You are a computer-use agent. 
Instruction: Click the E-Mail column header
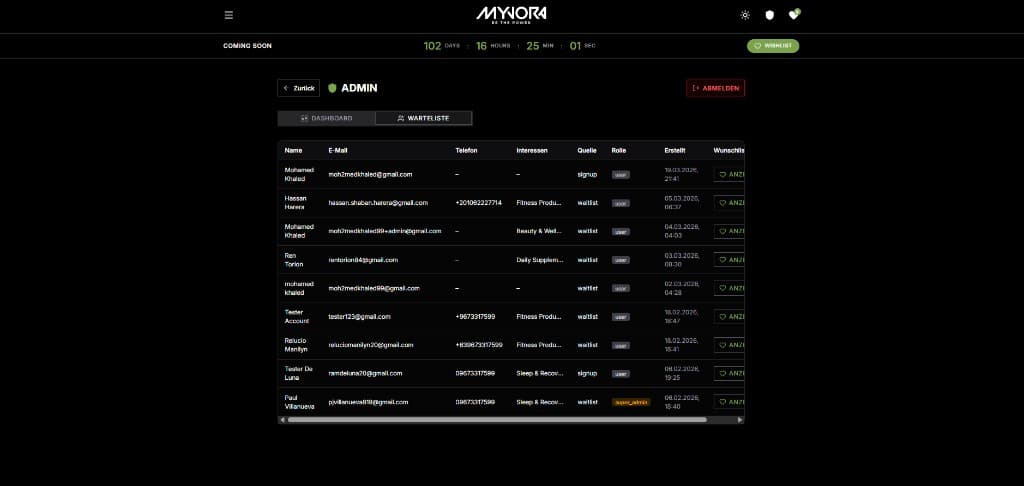point(338,150)
